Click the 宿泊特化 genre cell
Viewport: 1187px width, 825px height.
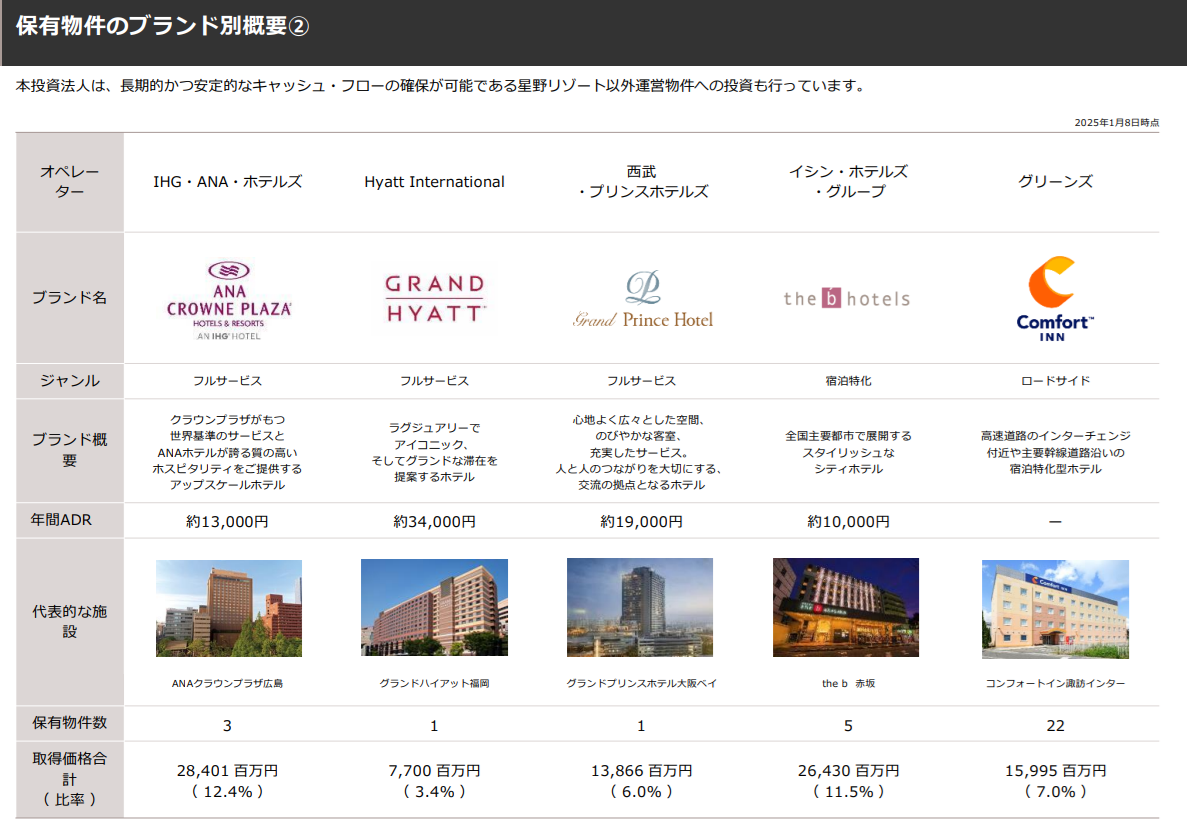(849, 381)
